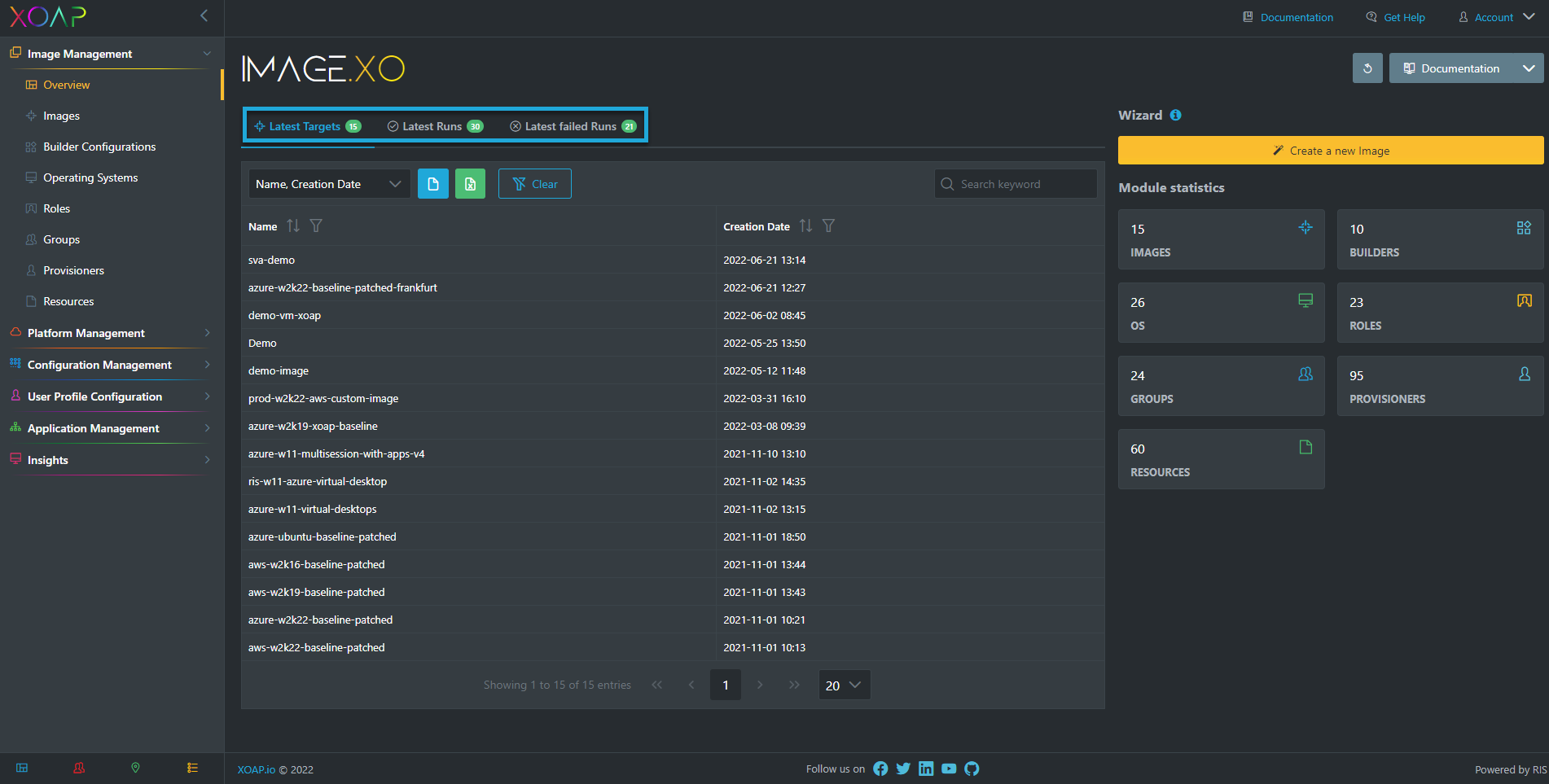Click the Wizard info icon

[1175, 116]
